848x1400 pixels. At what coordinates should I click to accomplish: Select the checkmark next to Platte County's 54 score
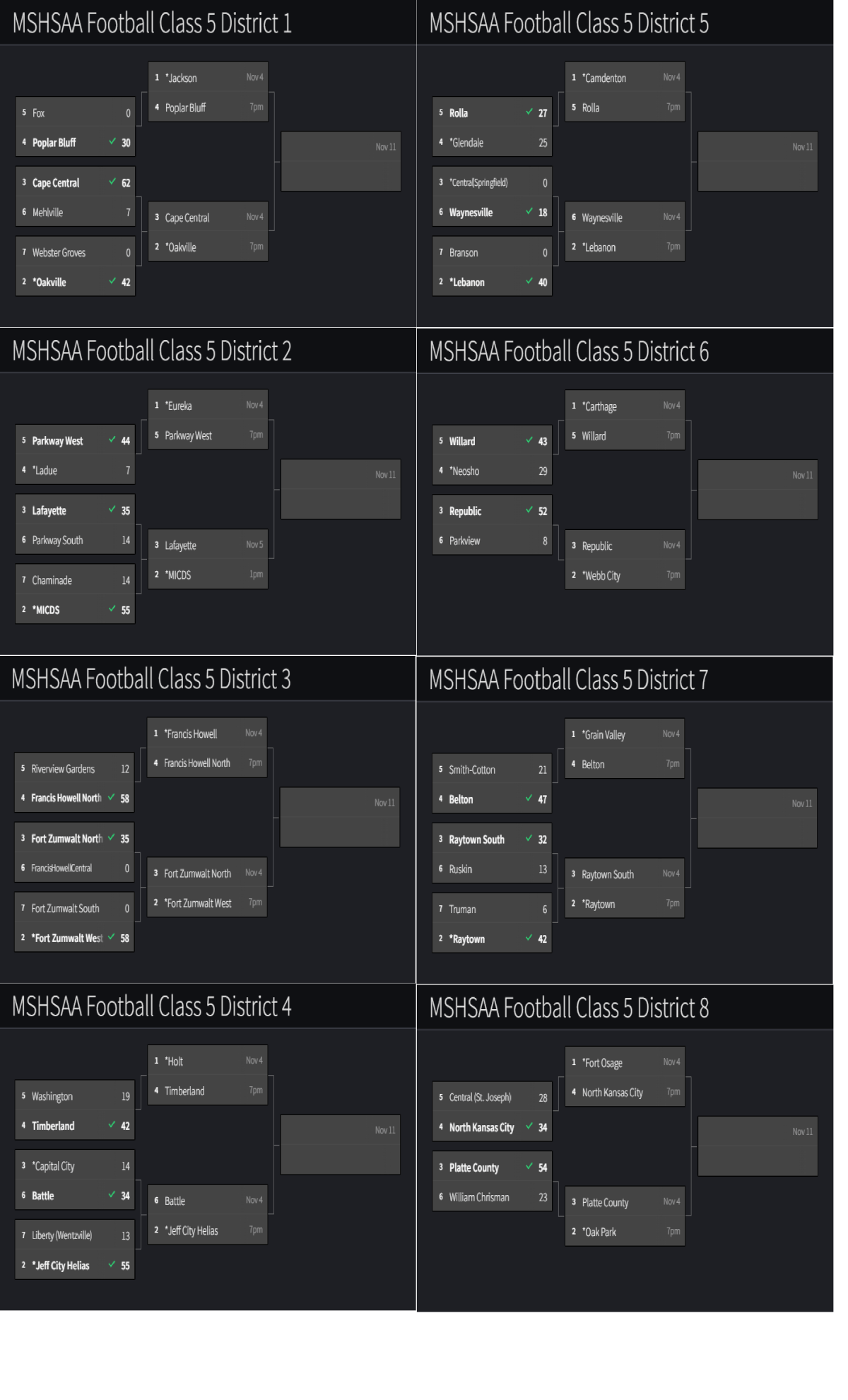pyautogui.click(x=529, y=1167)
